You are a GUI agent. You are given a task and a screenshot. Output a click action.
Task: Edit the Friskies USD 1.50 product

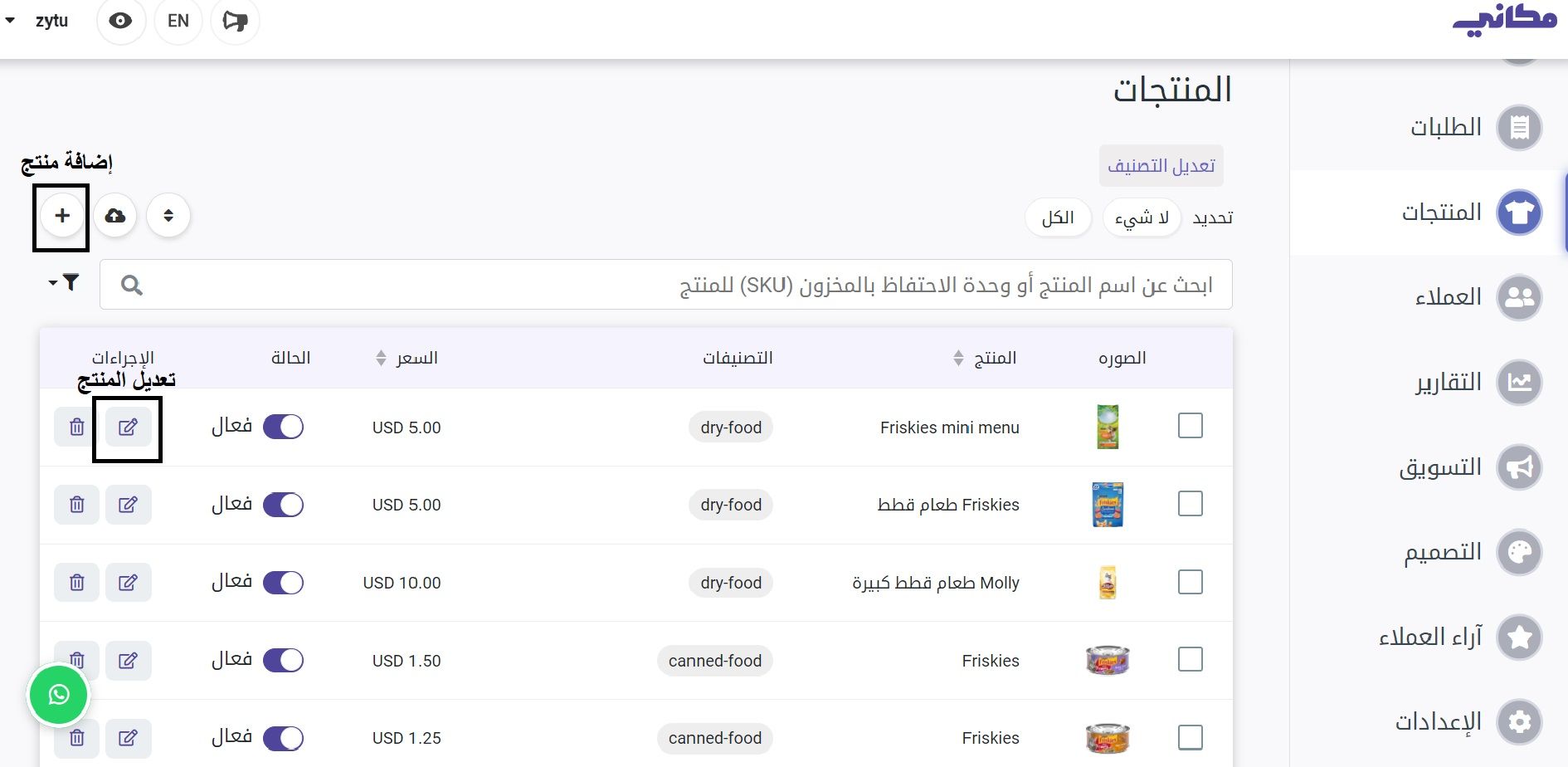click(128, 661)
